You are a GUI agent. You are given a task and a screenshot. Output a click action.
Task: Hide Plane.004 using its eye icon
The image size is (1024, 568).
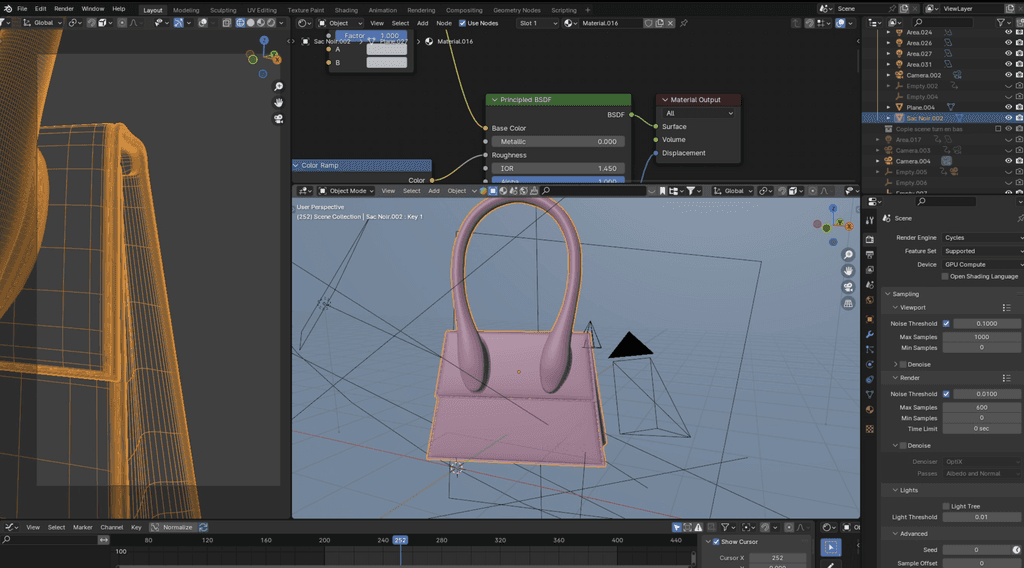pyautogui.click(x=1008, y=107)
